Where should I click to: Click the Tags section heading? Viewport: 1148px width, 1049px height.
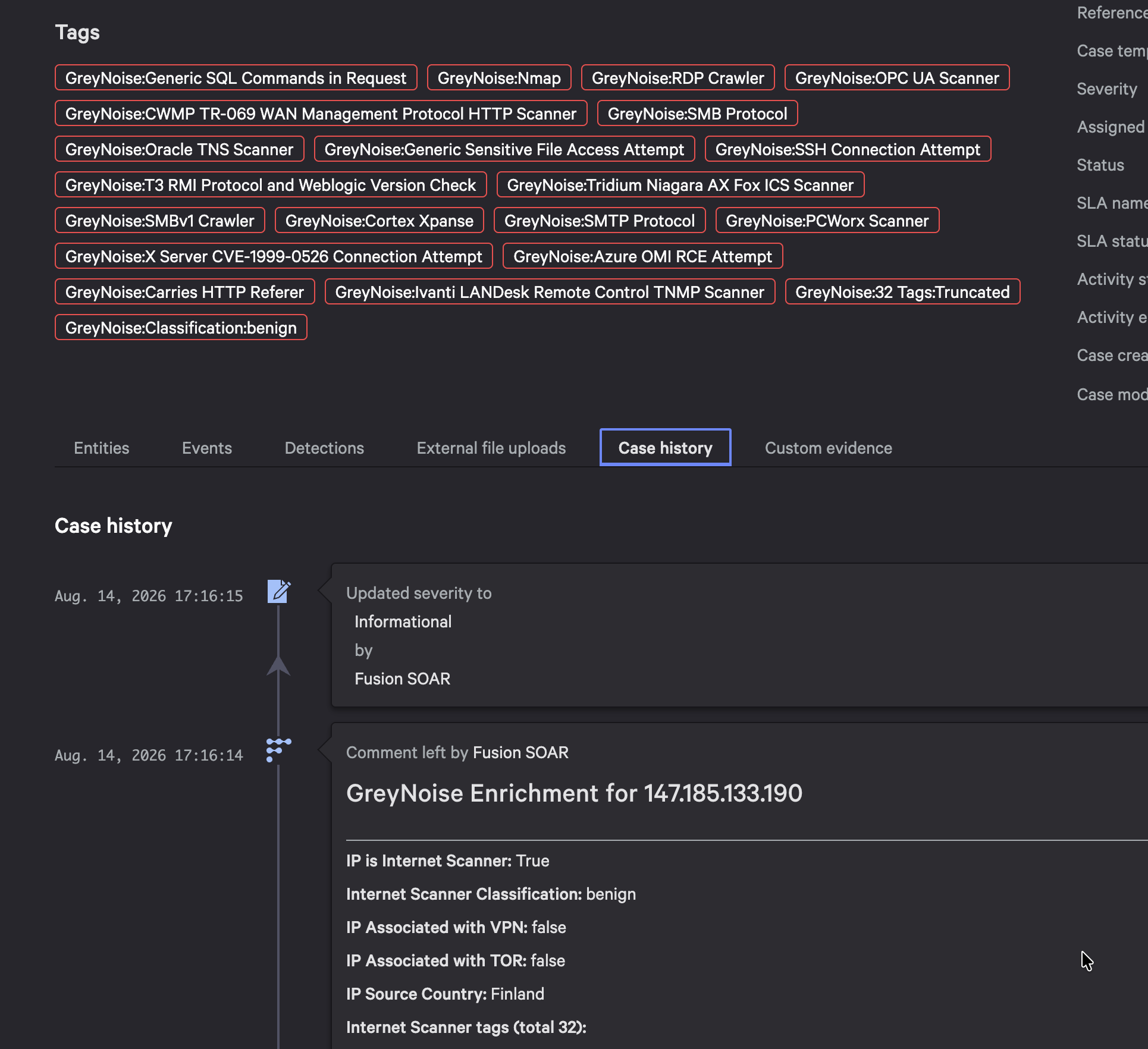pyautogui.click(x=77, y=32)
